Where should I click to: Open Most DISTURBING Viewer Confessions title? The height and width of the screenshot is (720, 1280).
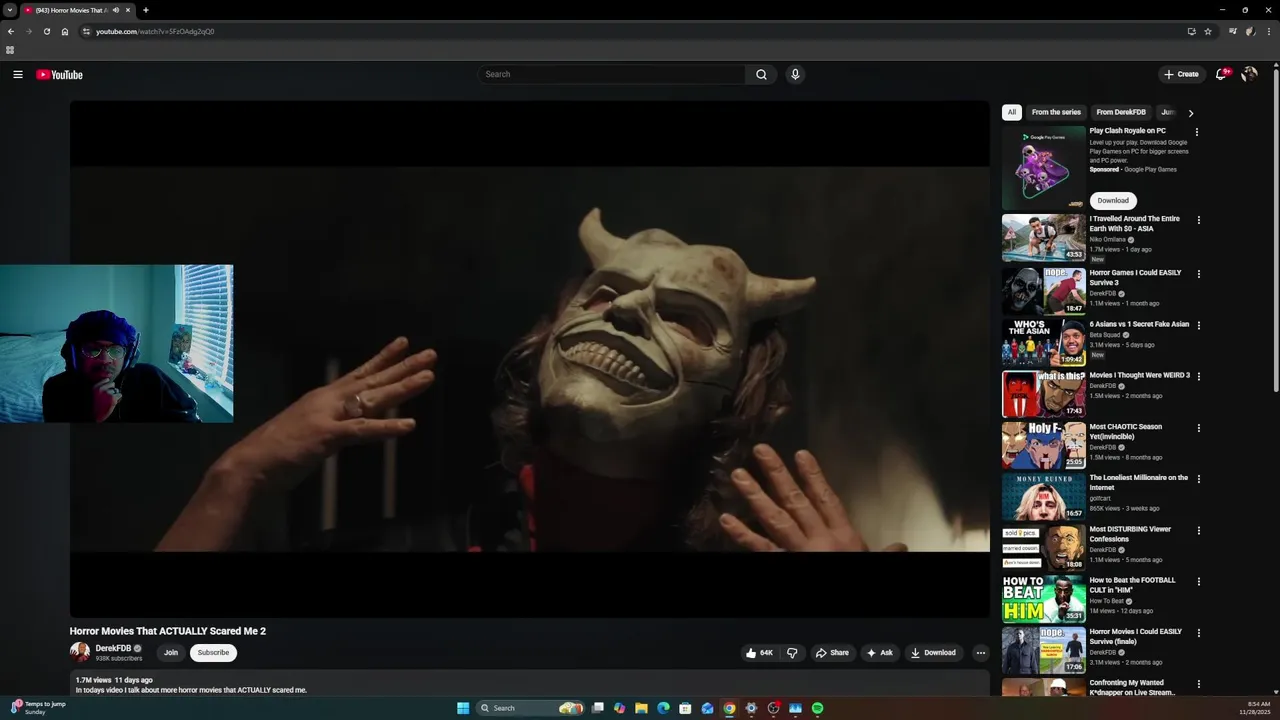[1130, 534]
